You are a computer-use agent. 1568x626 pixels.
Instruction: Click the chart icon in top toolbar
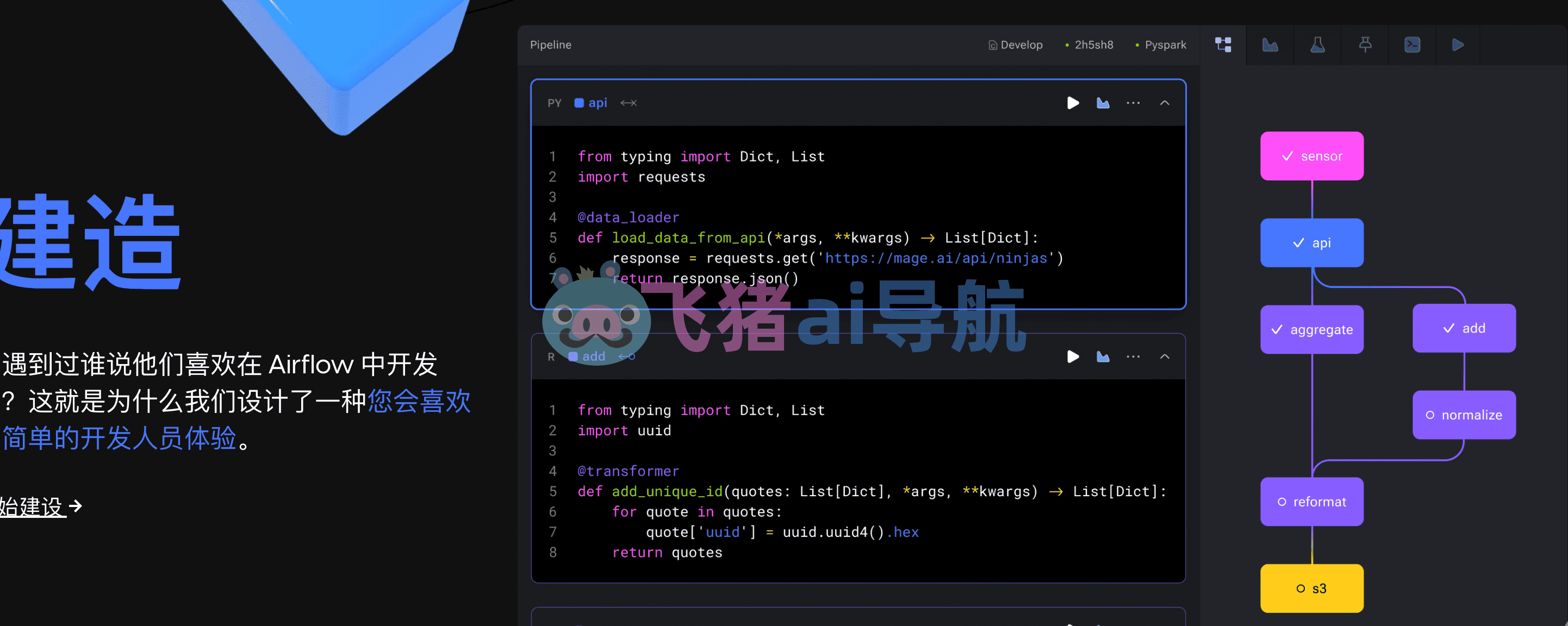pyautogui.click(x=1271, y=45)
